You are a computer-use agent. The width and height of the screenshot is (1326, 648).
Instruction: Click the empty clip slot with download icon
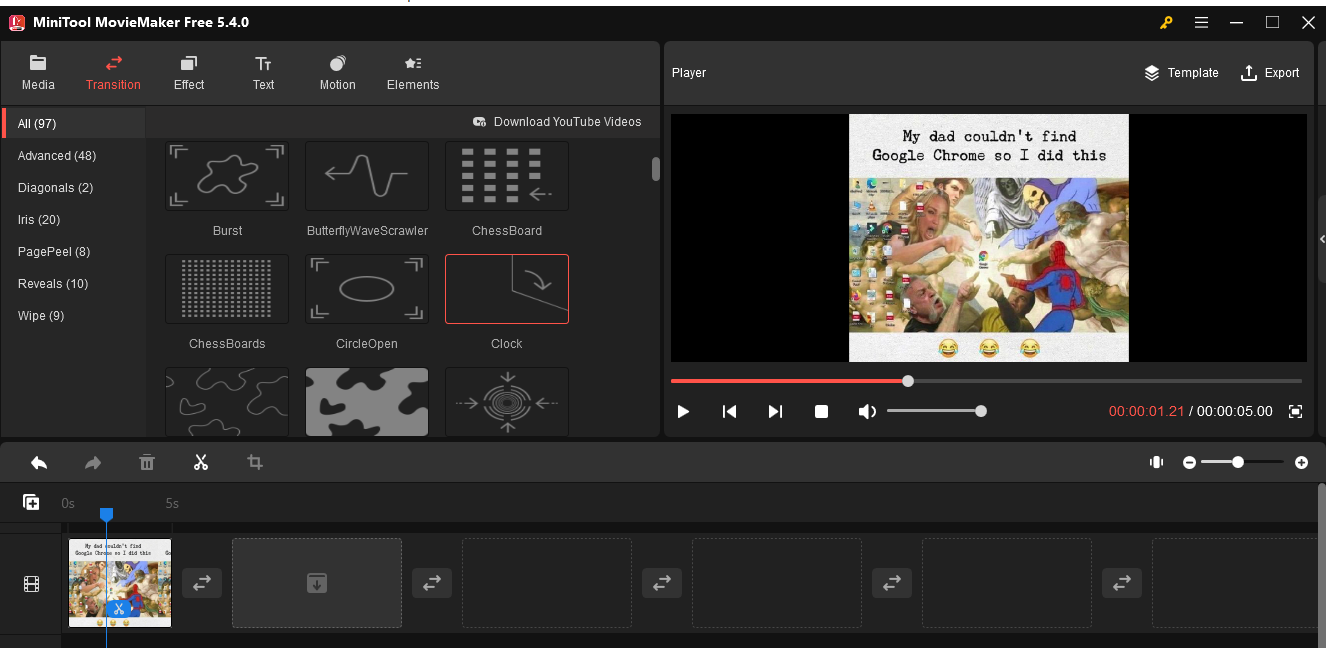(317, 583)
